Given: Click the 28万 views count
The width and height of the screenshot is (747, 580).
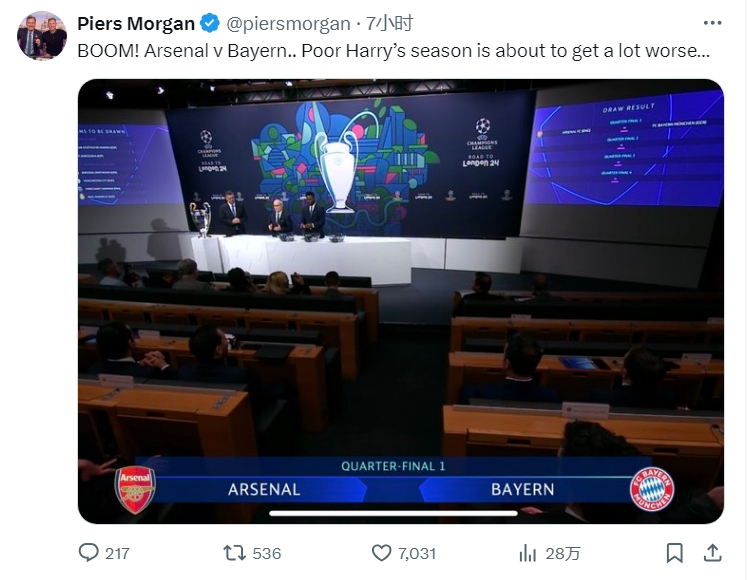Looking at the screenshot, I should tap(563, 553).
